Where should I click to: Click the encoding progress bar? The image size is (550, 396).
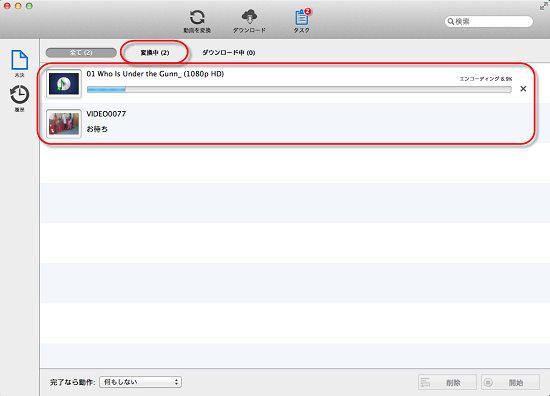(299, 90)
